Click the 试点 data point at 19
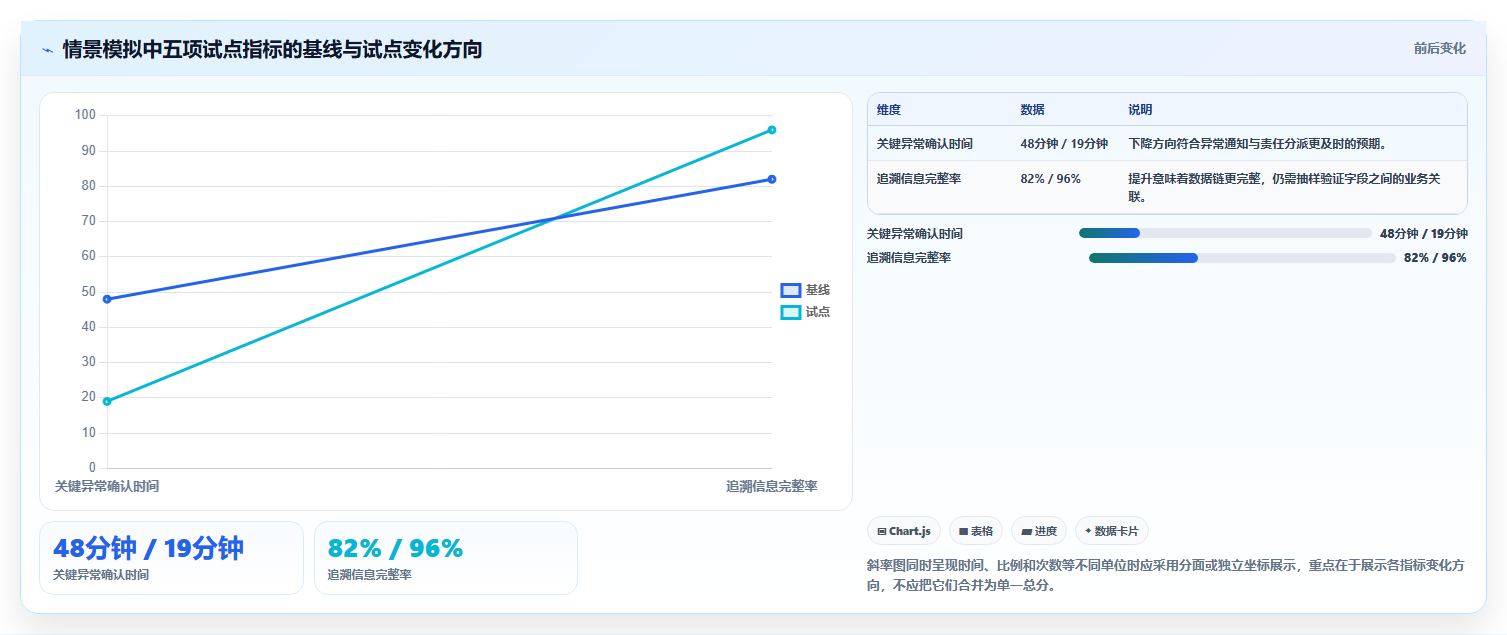Image resolution: width=1507 pixels, height=635 pixels. (107, 401)
